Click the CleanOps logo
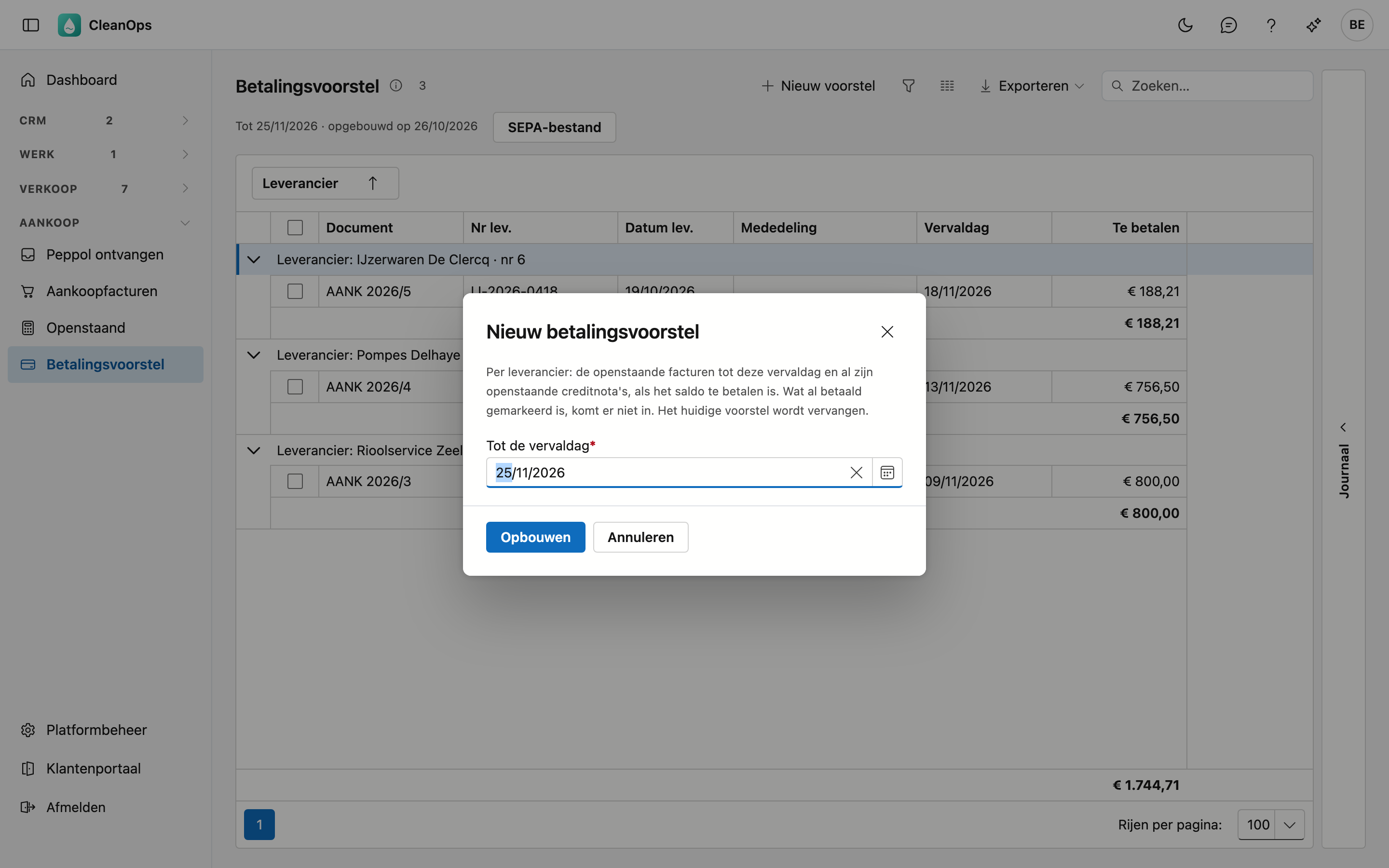 69,25
